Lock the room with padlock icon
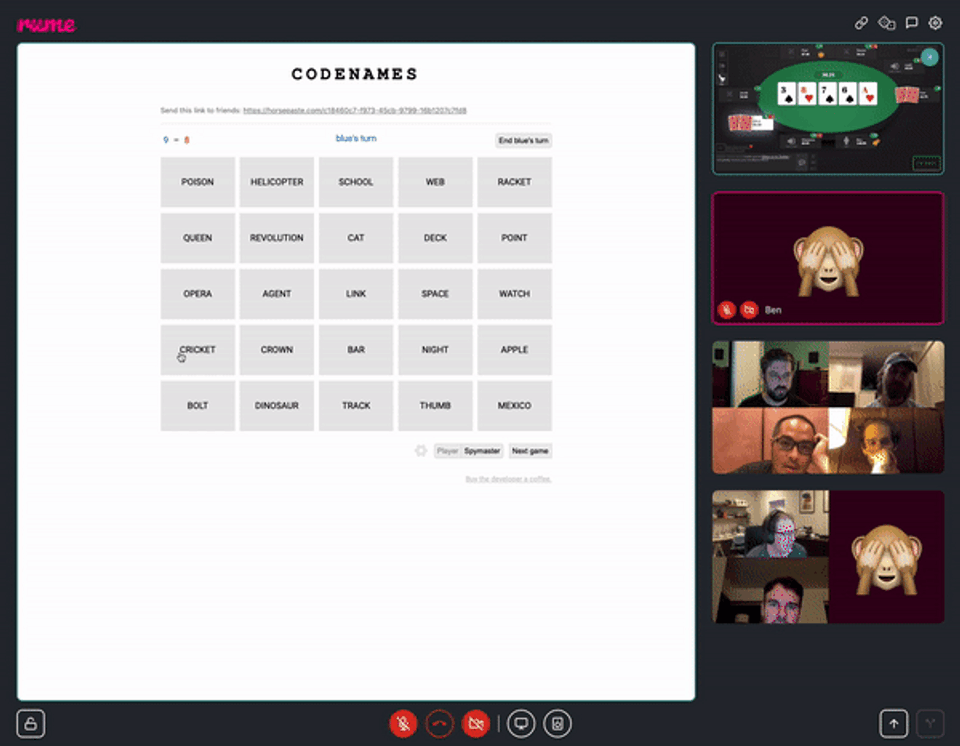This screenshot has width=960, height=746. tap(31, 724)
